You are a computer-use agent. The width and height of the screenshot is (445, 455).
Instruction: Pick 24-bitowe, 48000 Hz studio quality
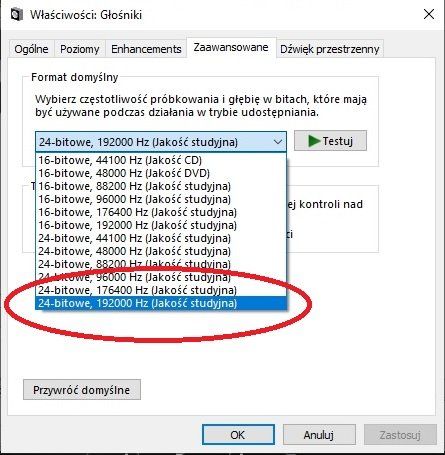coord(161,251)
